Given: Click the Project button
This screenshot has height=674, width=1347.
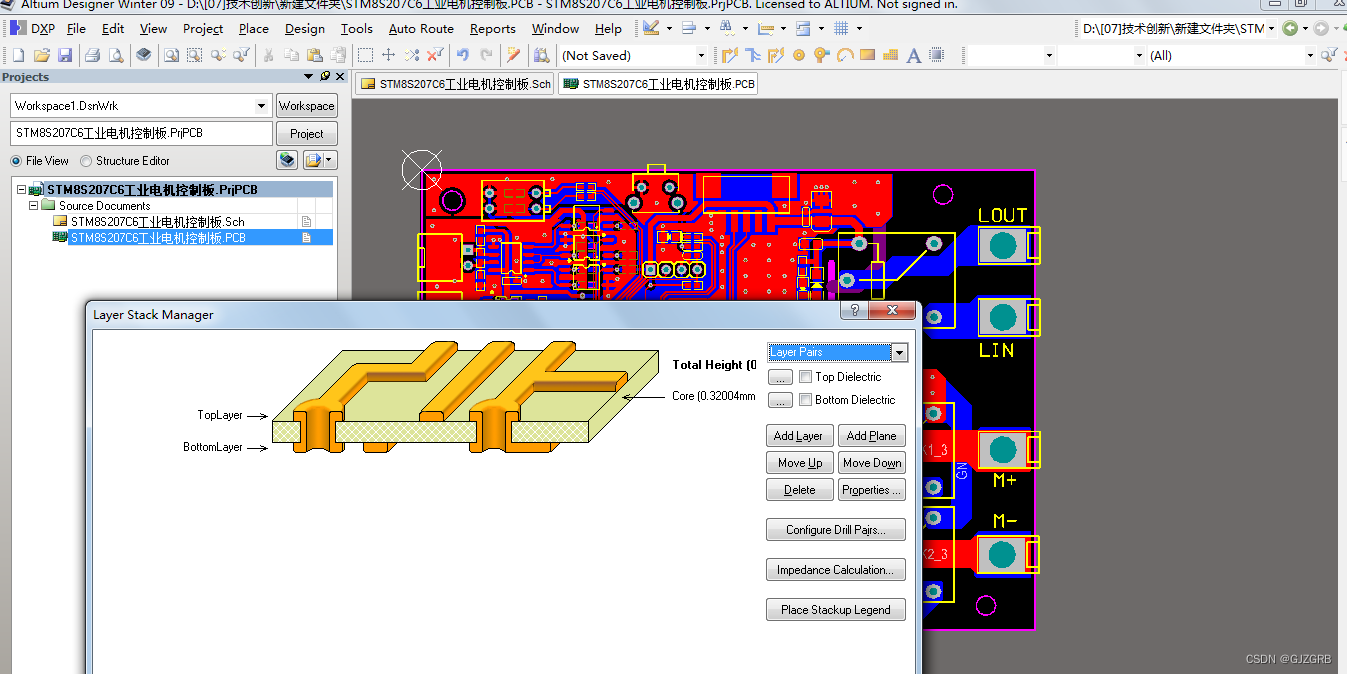Looking at the screenshot, I should pos(306,134).
